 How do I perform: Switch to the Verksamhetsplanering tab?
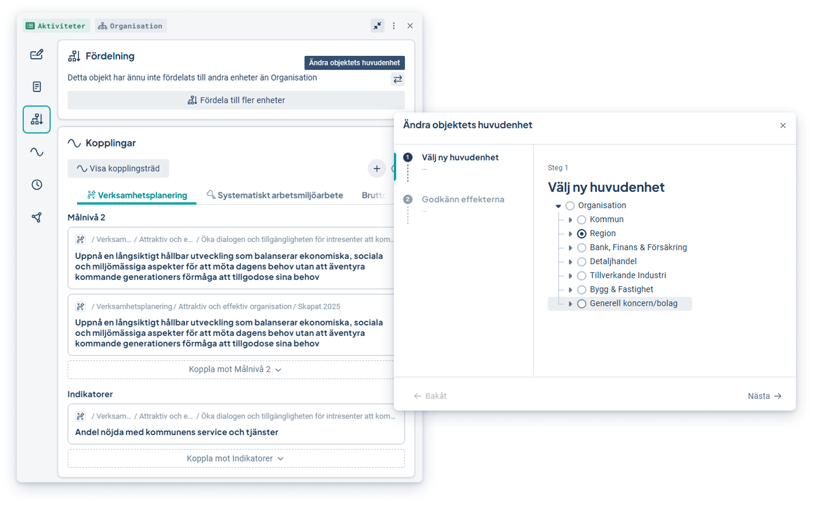click(137, 195)
